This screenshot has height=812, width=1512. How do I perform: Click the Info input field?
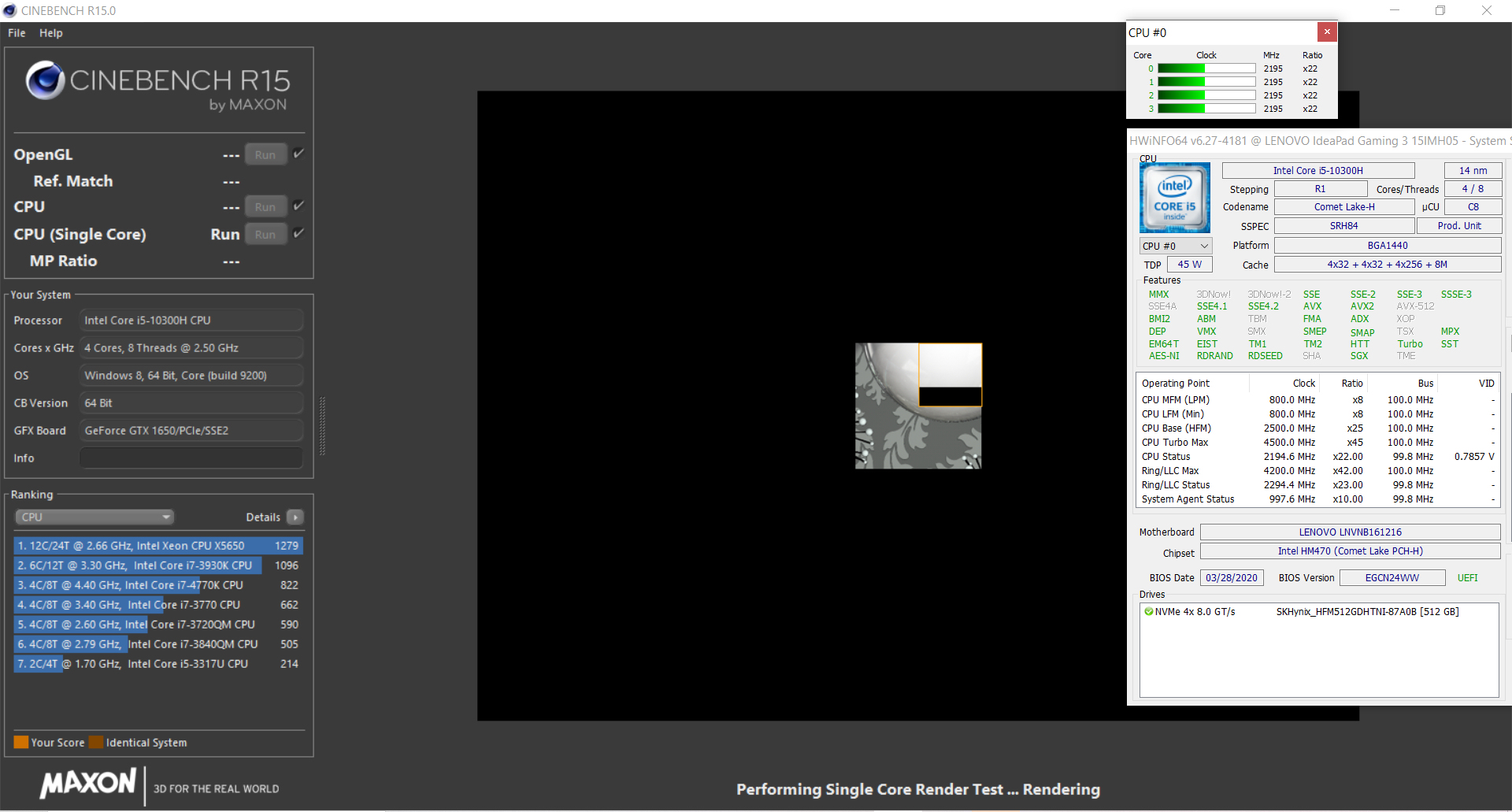[x=191, y=458]
